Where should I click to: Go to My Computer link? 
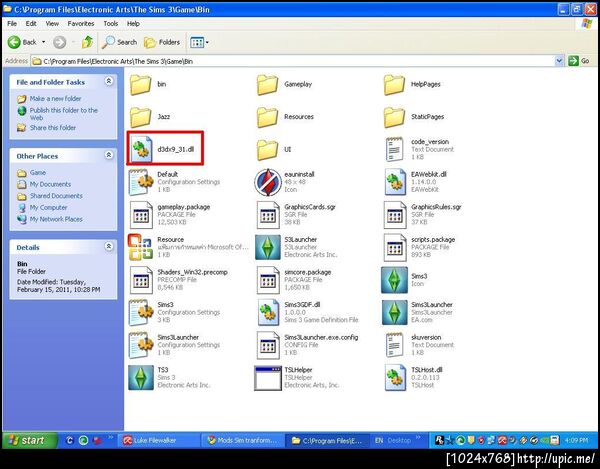point(48,207)
